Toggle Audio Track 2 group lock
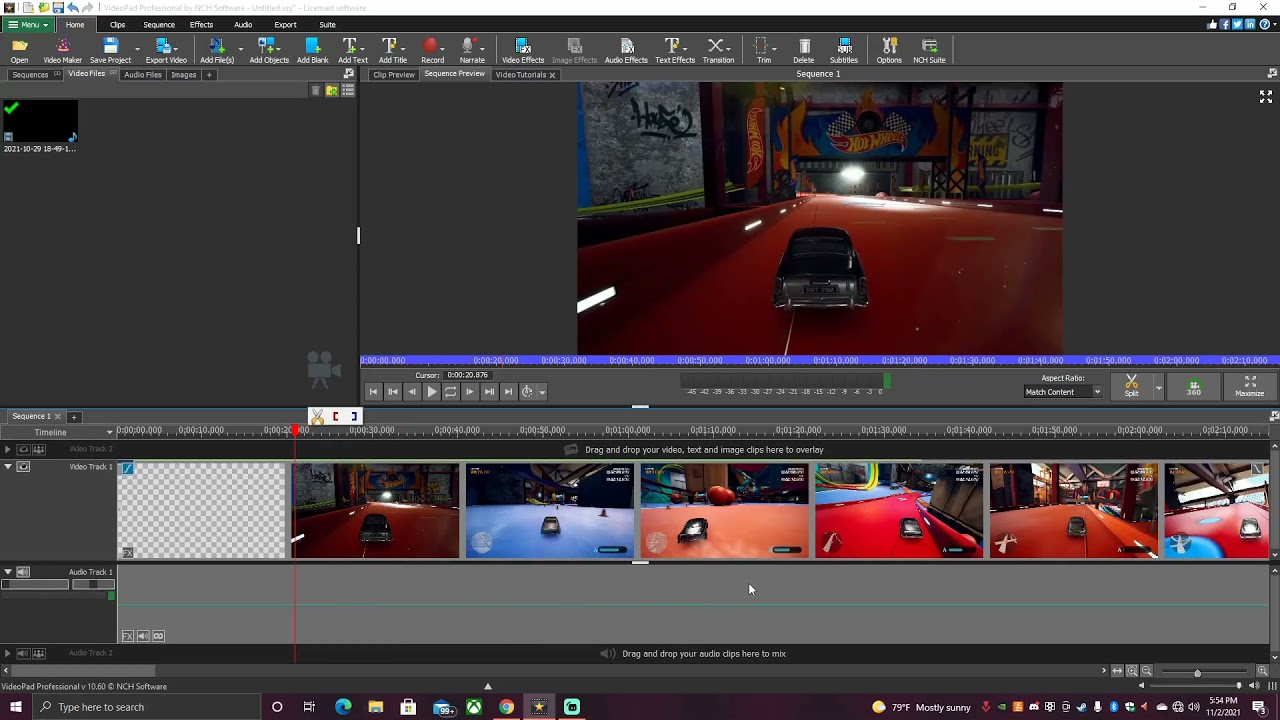The image size is (1280, 720). (x=39, y=653)
